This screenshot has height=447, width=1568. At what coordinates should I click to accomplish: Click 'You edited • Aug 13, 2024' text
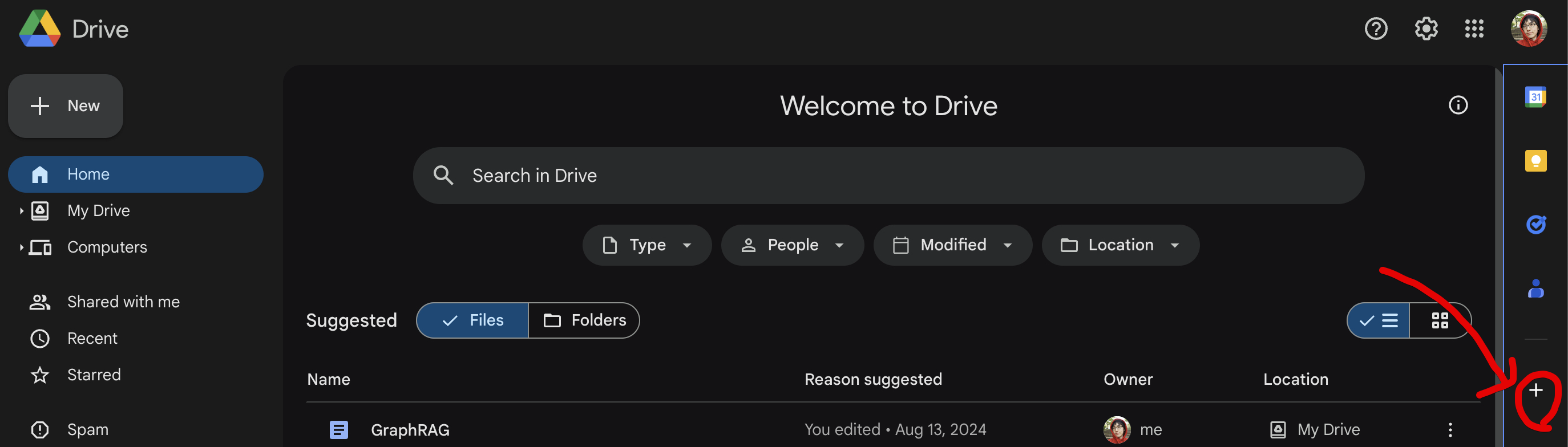[x=895, y=430]
